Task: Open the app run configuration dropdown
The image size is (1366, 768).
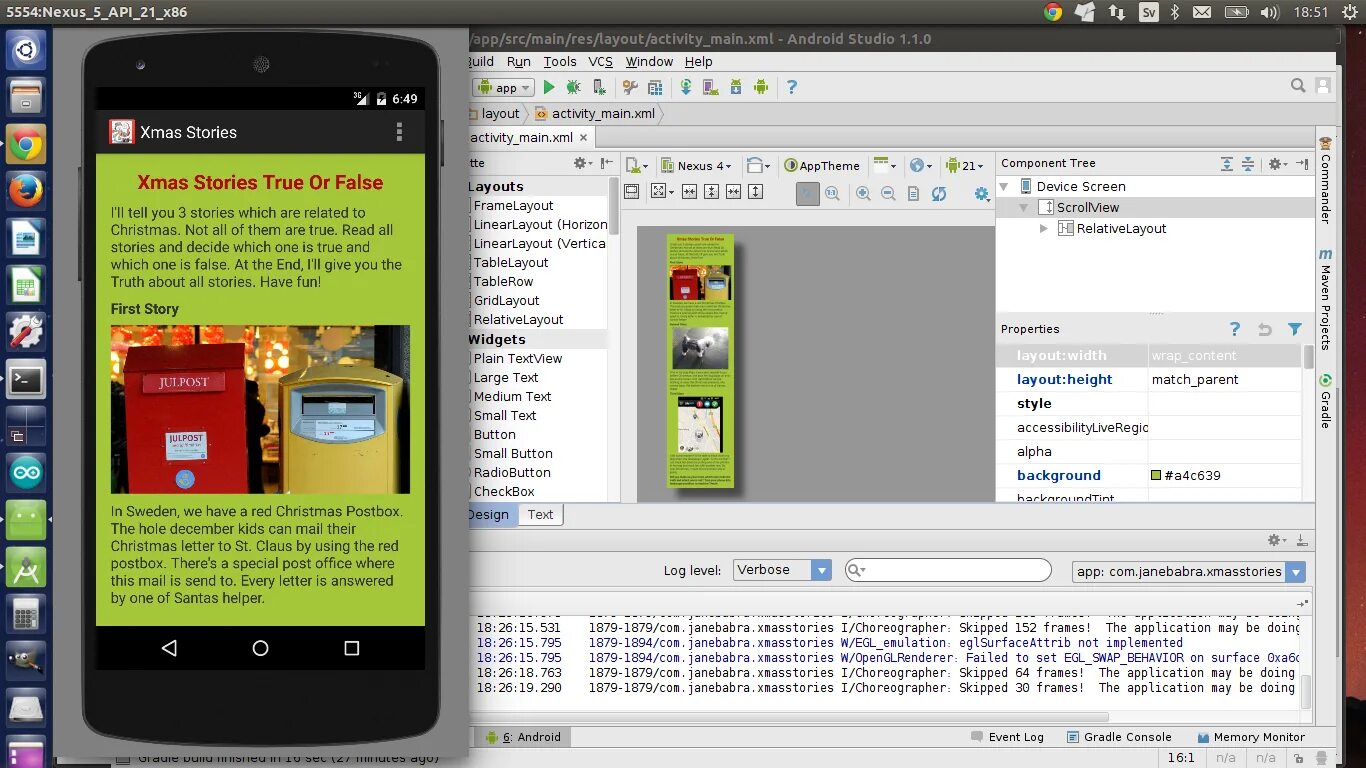Action: click(504, 88)
